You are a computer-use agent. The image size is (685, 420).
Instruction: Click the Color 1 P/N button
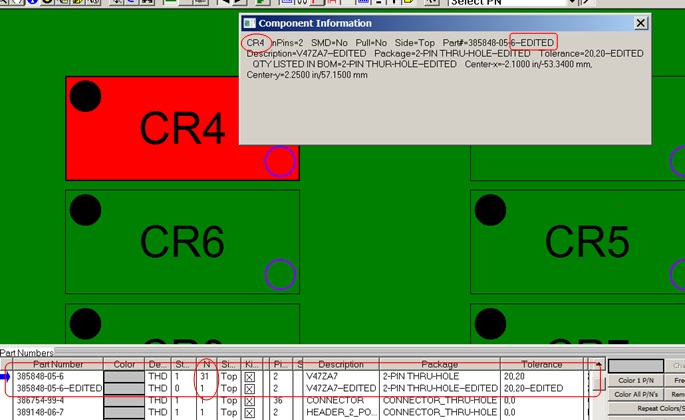tap(636, 381)
